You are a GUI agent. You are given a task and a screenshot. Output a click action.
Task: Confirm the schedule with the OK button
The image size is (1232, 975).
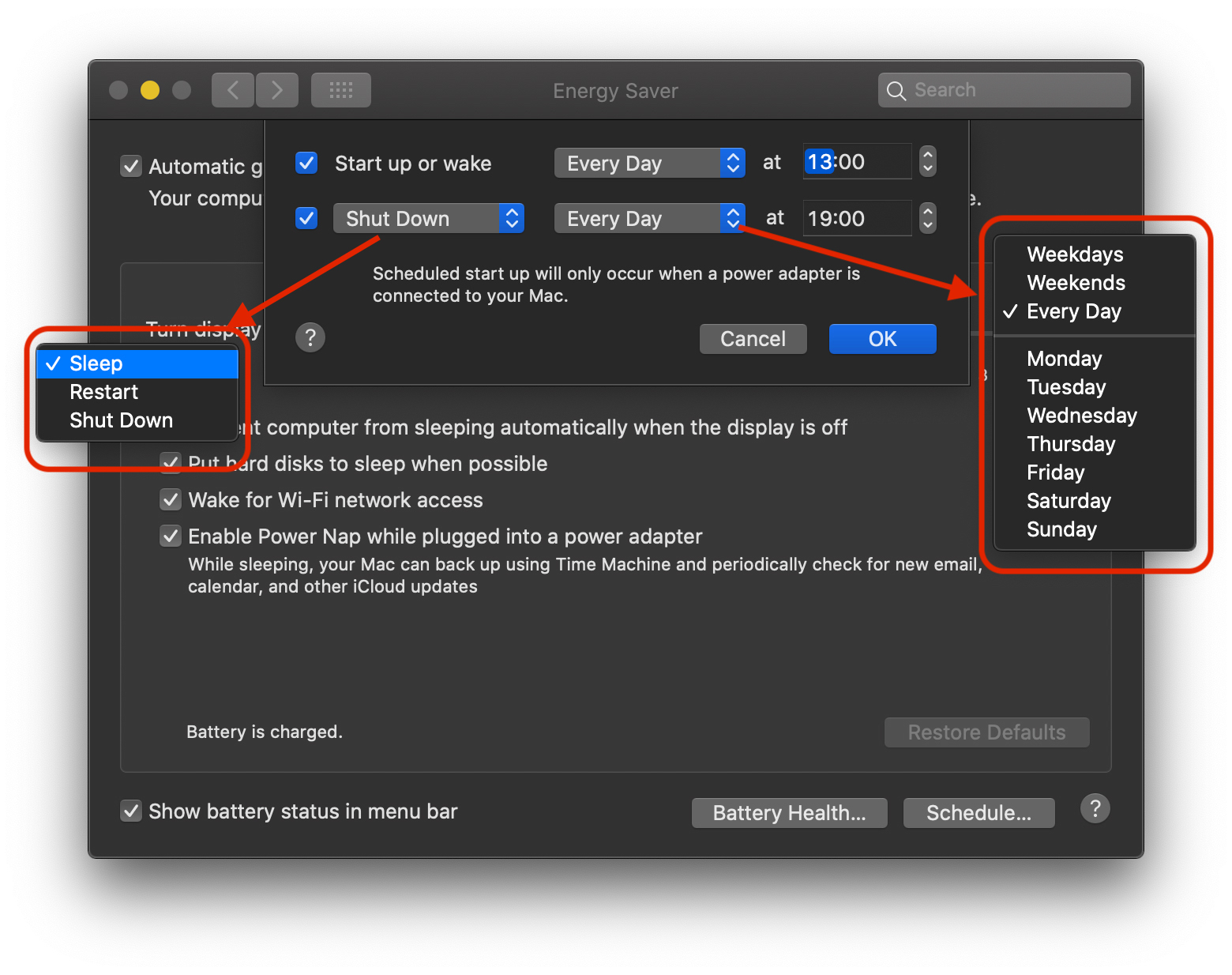882,339
